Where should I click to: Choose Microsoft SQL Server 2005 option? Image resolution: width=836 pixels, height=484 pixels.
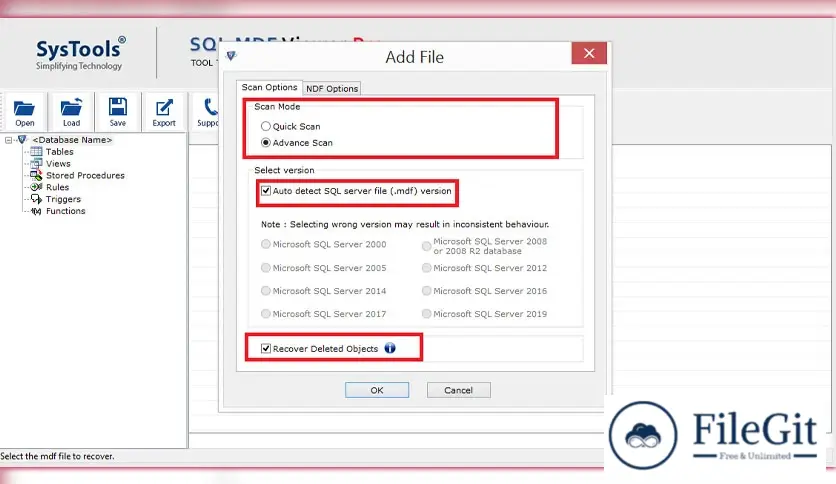(266, 268)
